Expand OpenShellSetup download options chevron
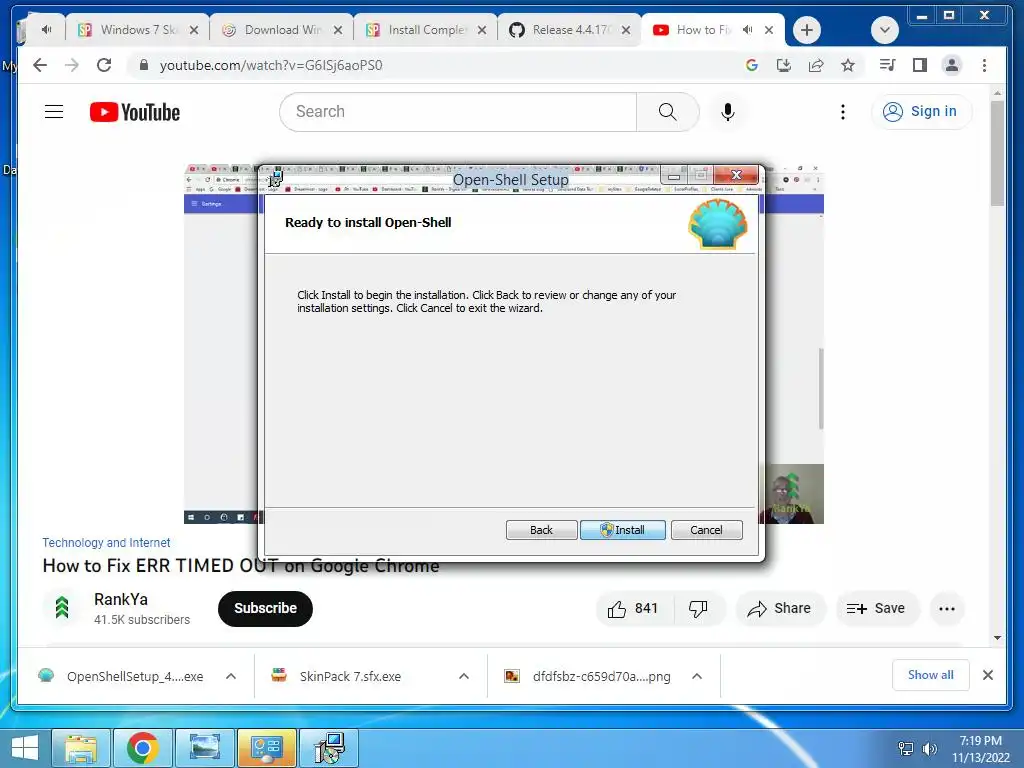Screen dimensions: 1024x768 231,676
